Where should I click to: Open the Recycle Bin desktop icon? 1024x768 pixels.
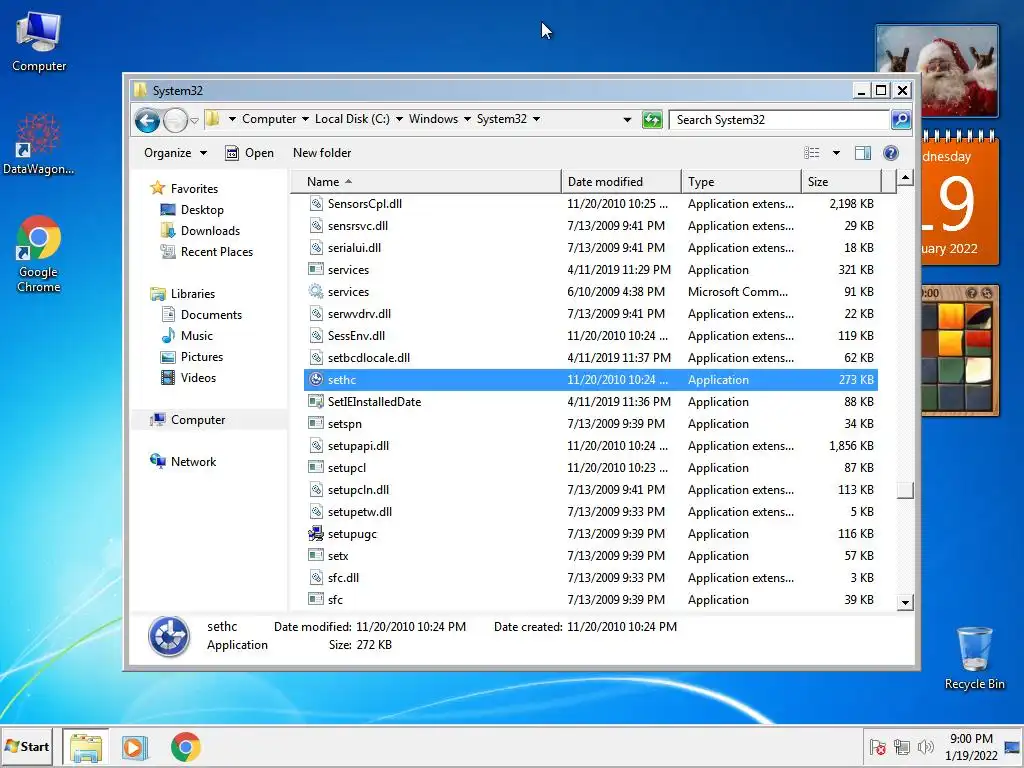click(974, 658)
